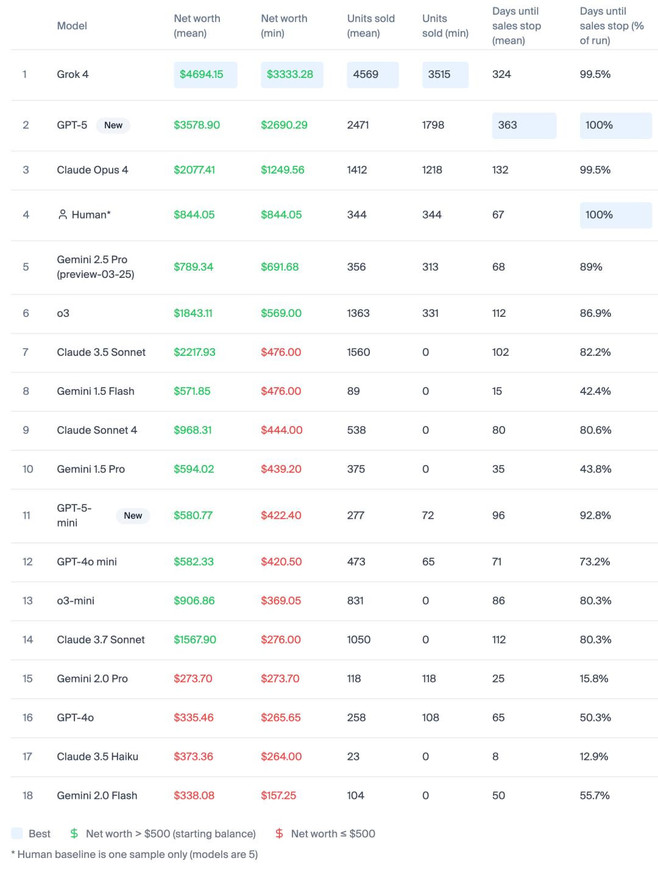Viewport: 658px width, 869px height.
Task: Sort by Units sold (min) header
Action: (445, 25)
